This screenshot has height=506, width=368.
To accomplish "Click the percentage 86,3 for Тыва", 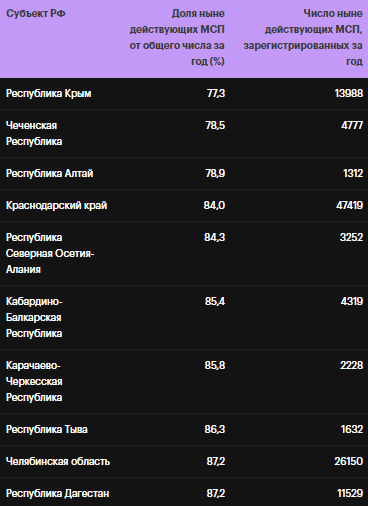I will [x=215, y=429].
